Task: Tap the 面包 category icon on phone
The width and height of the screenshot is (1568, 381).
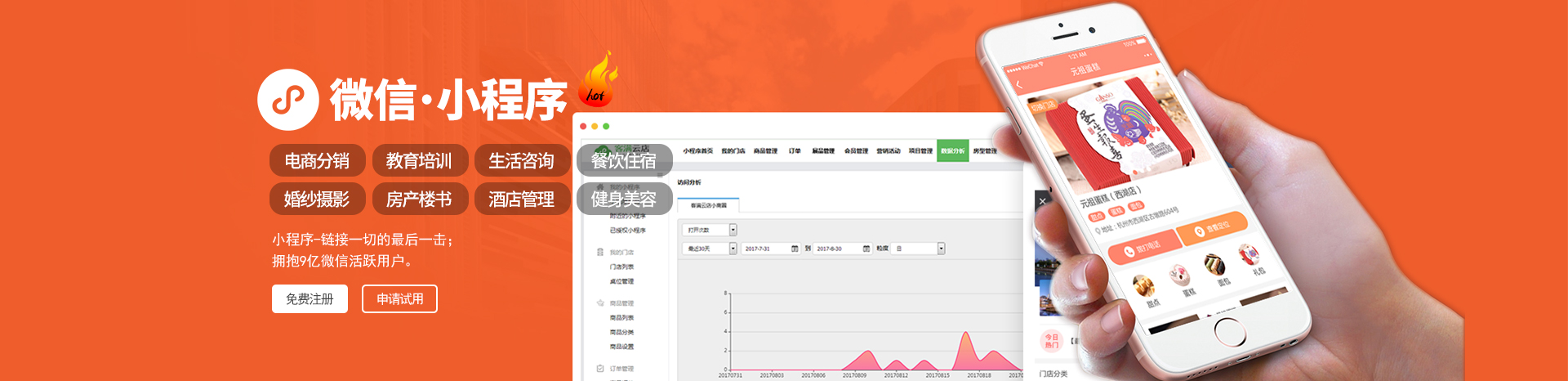Action: tap(1214, 266)
